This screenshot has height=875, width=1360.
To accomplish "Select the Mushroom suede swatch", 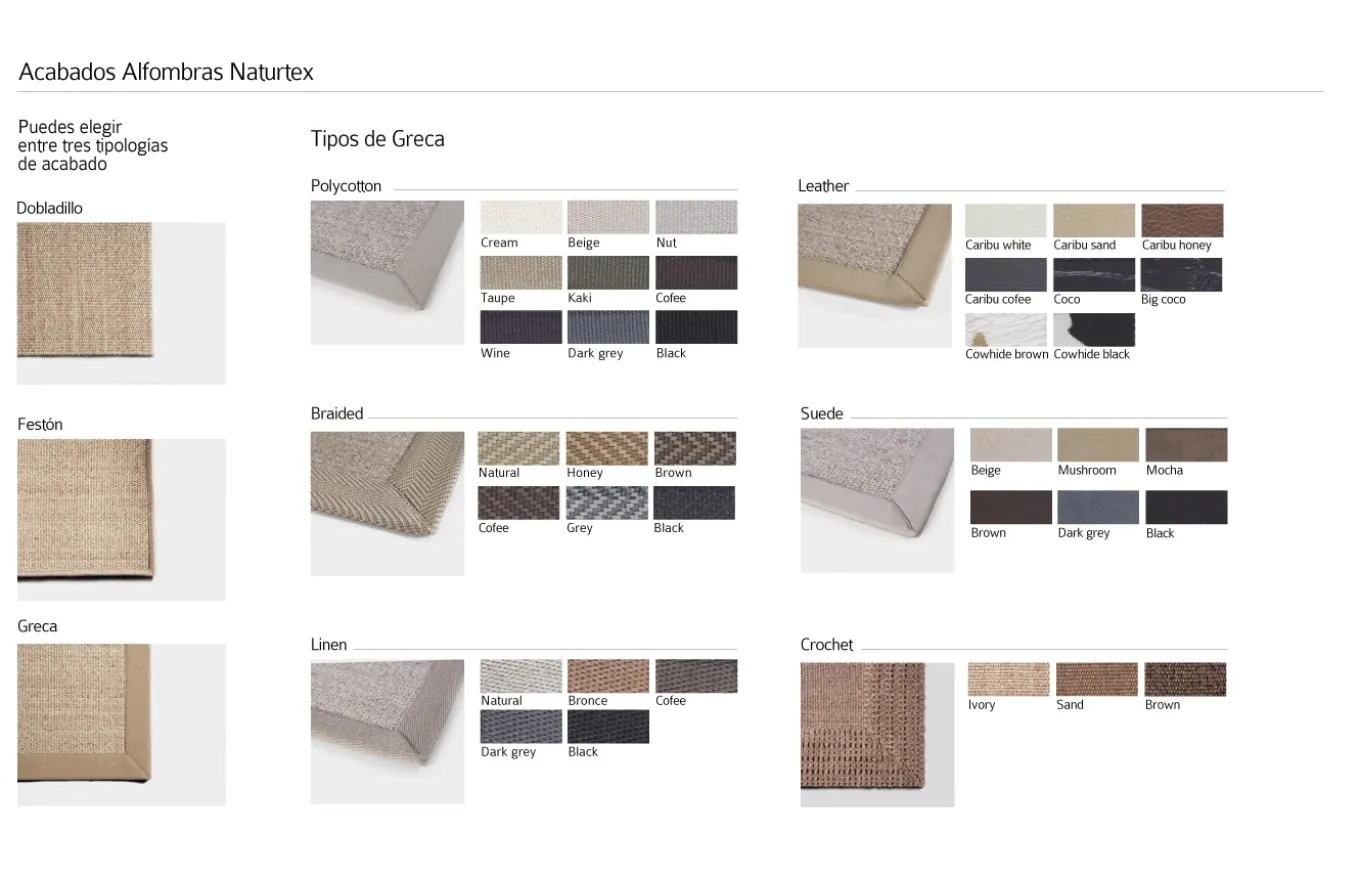I will [1098, 445].
